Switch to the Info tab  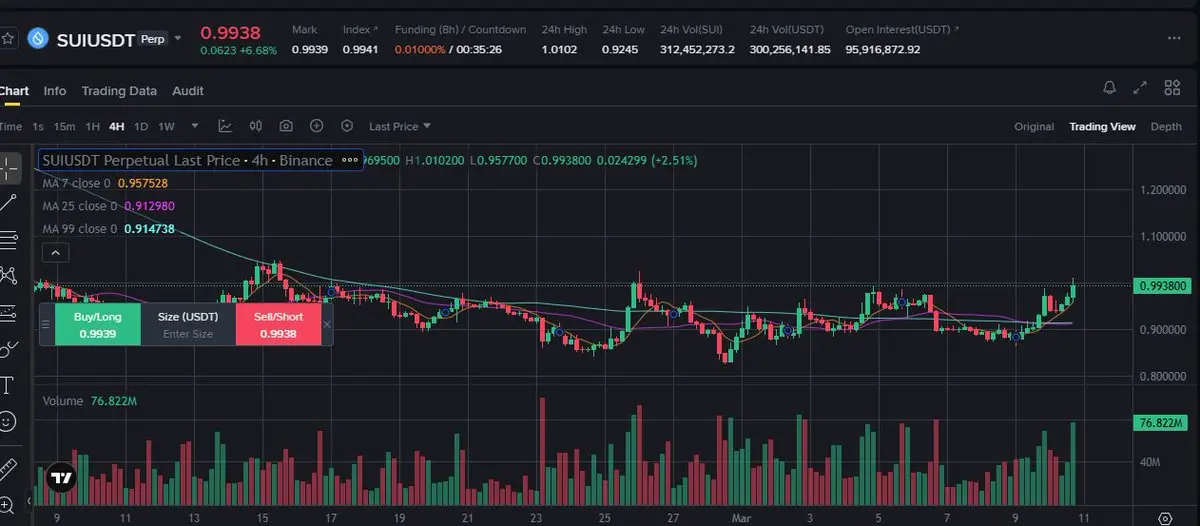click(x=55, y=90)
